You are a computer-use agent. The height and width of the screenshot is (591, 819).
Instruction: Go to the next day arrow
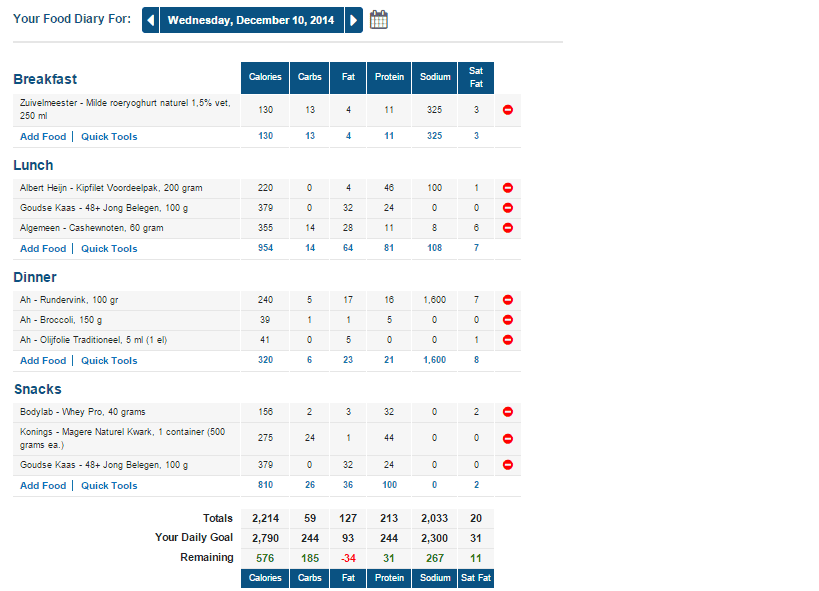353,20
